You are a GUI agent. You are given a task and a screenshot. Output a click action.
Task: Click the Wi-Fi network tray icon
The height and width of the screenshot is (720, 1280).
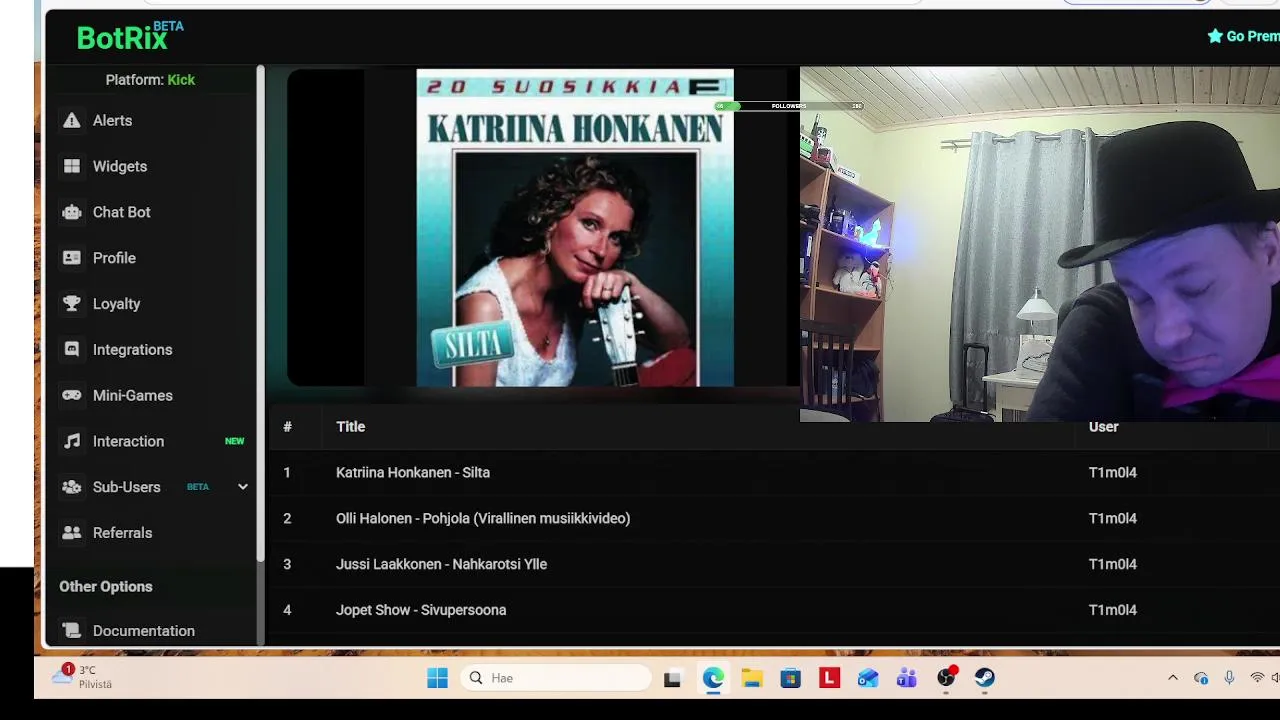tap(1257, 678)
